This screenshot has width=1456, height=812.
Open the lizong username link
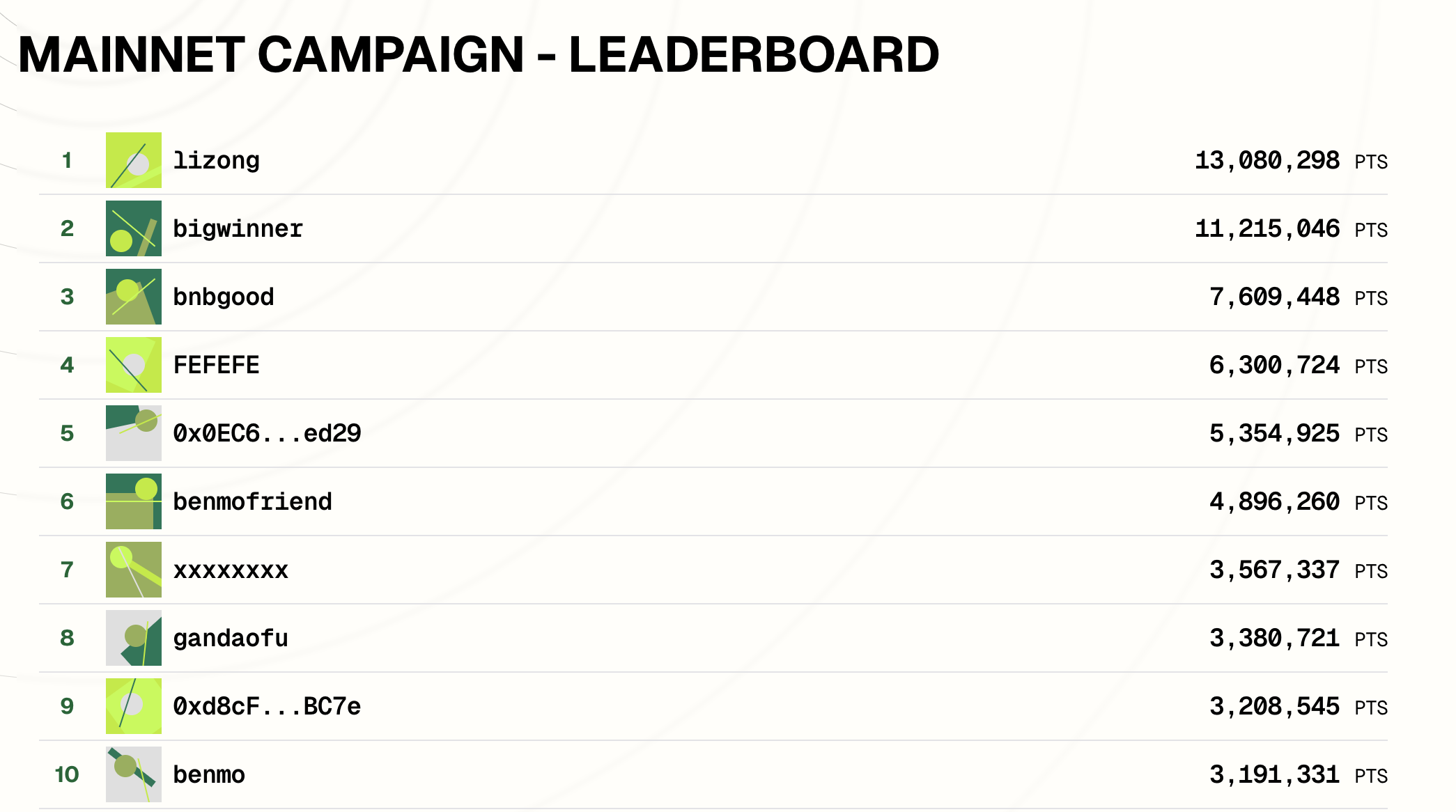point(216,160)
